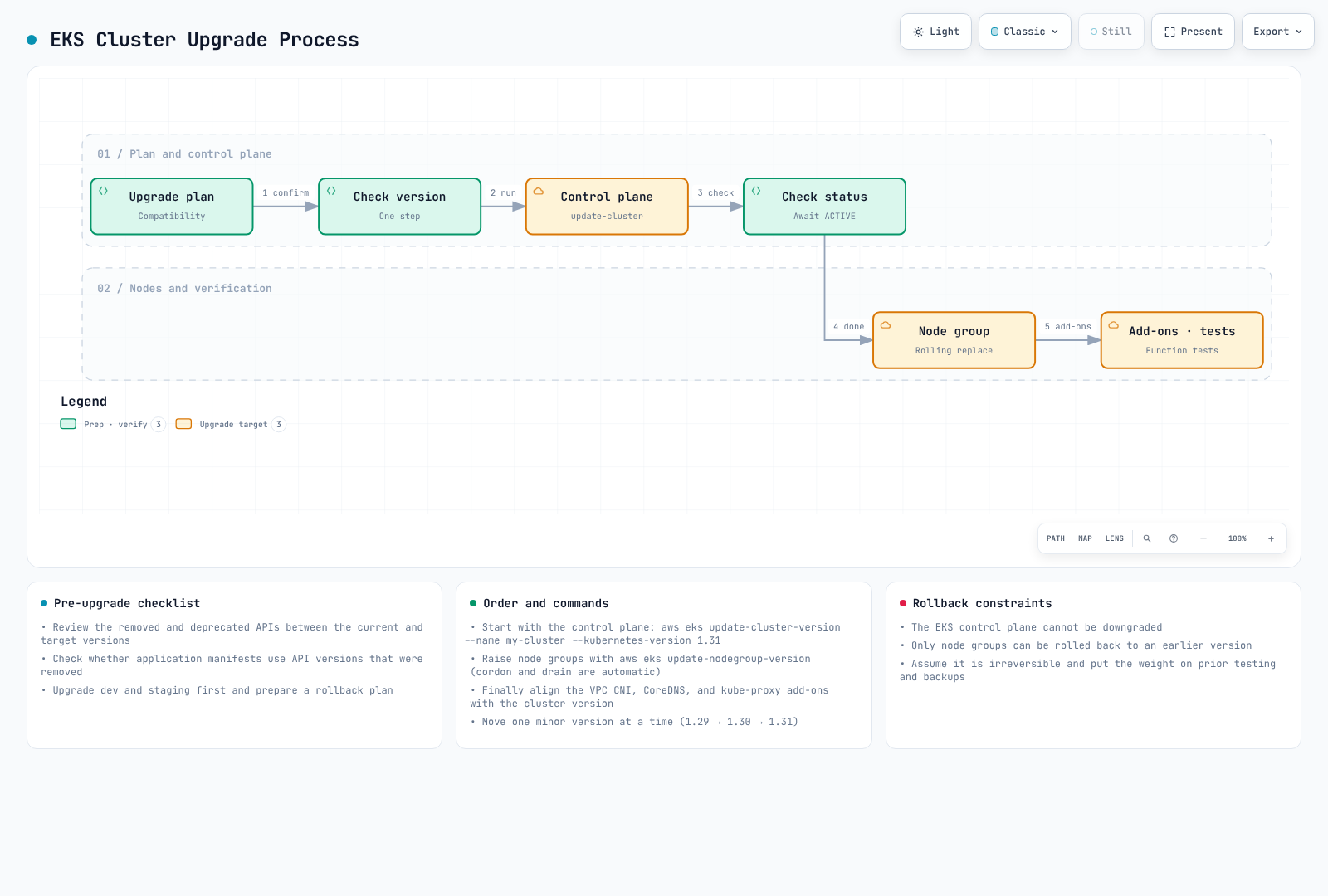The image size is (1328, 896).
Task: Open the Export dropdown menu
Action: 1278,32
